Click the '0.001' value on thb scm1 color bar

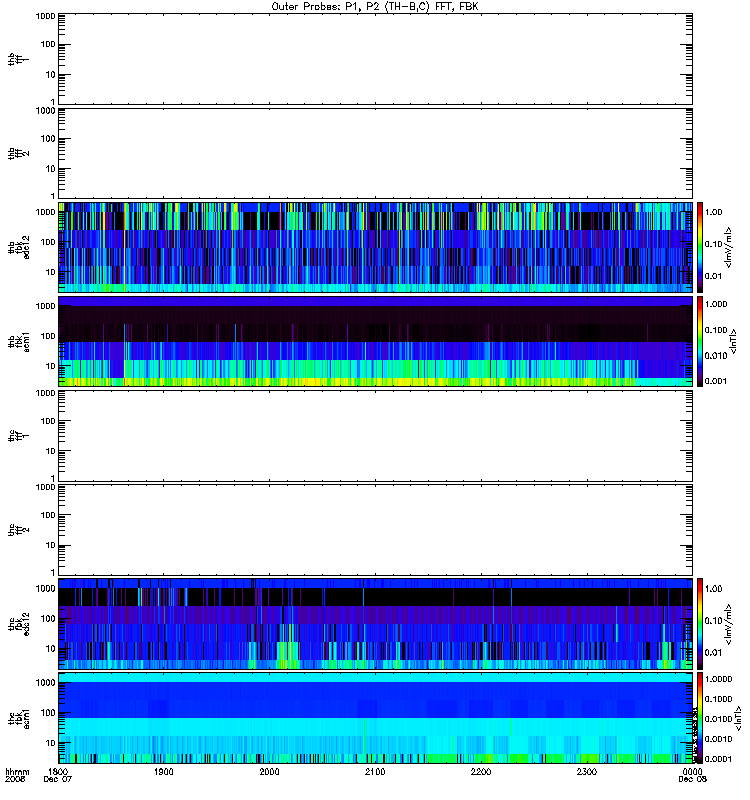716,381
